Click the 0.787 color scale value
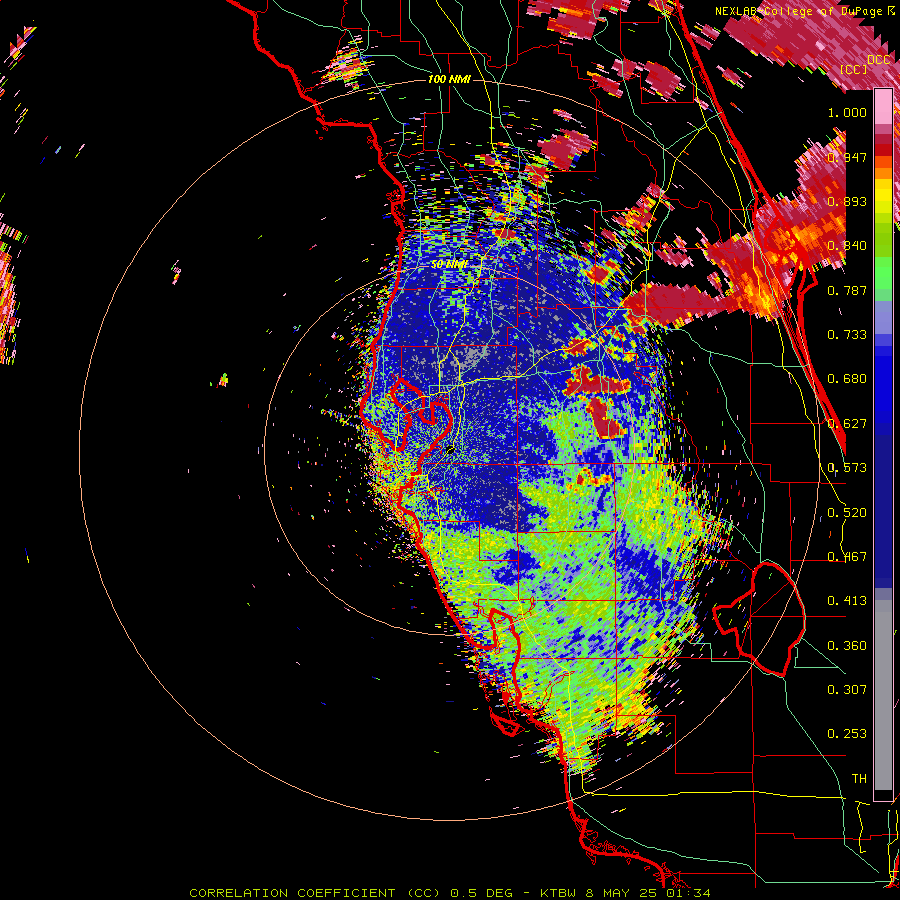Viewport: 900px width, 900px height. 847,290
